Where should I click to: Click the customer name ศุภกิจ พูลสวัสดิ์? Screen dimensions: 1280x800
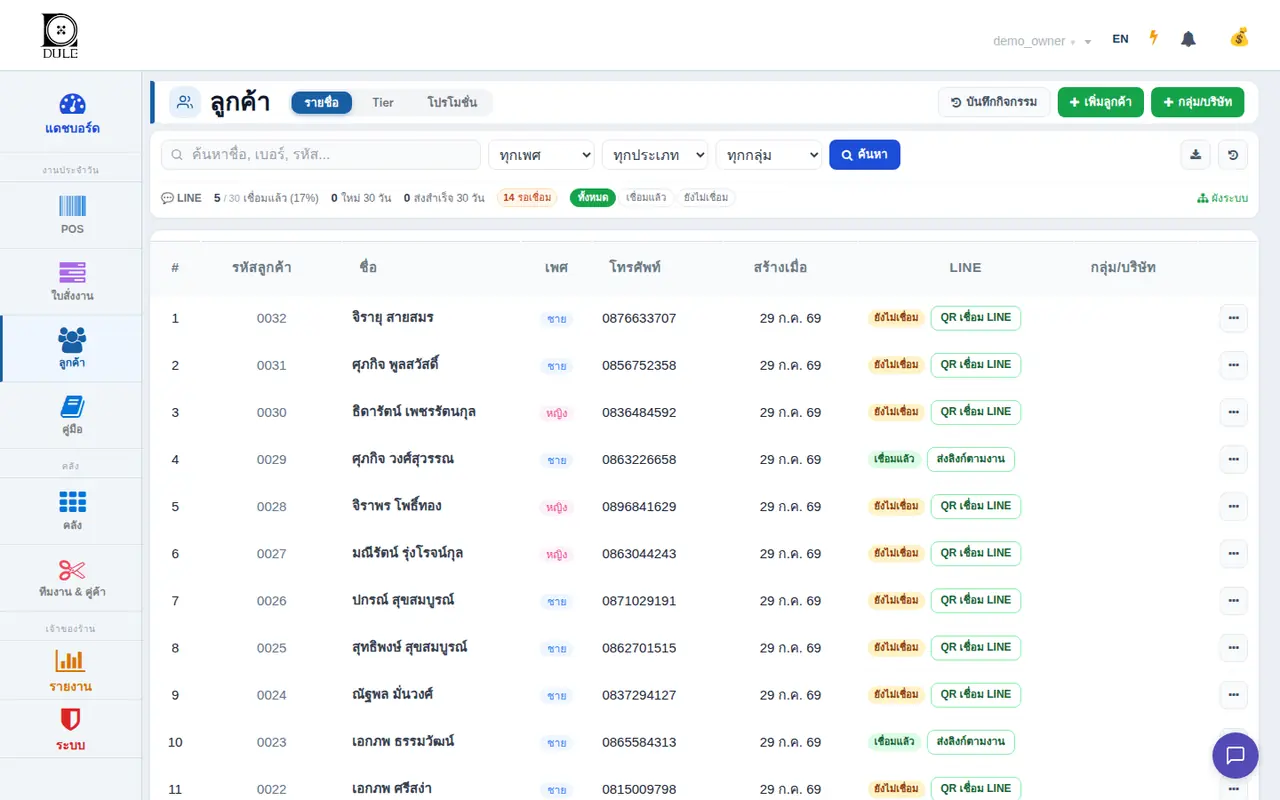click(x=396, y=365)
